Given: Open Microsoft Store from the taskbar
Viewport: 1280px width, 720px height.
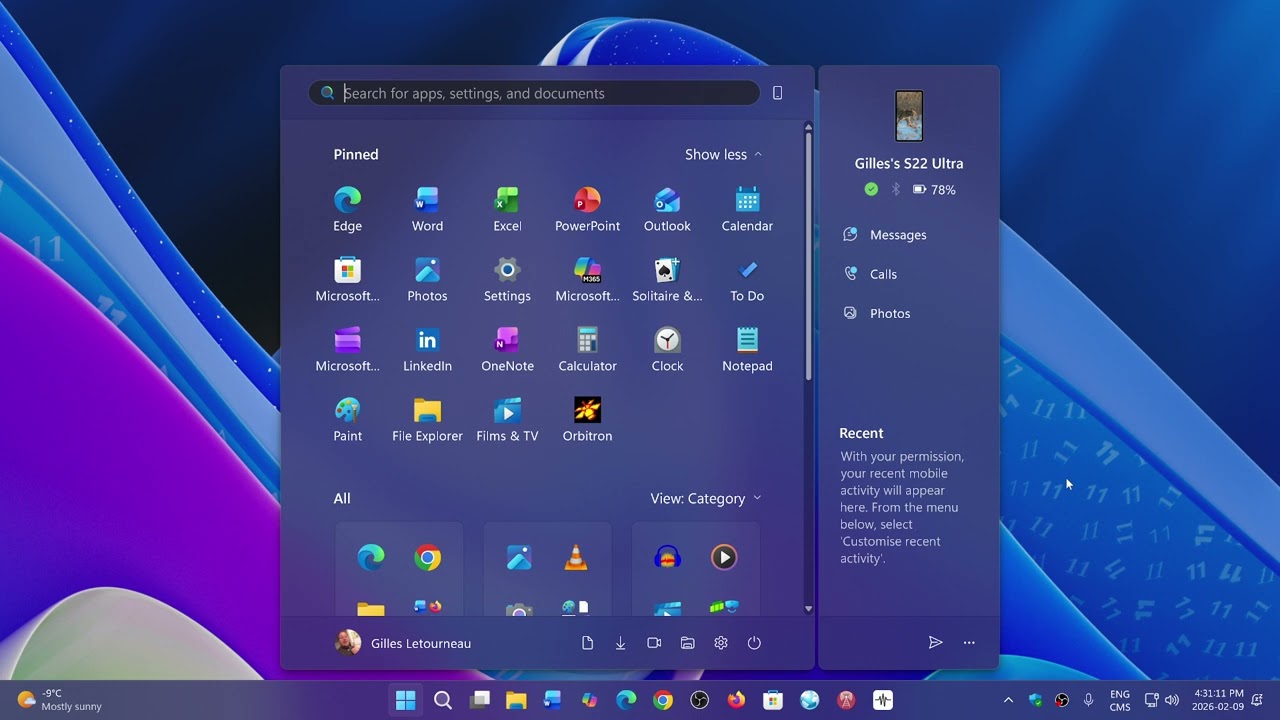Looking at the screenshot, I should (x=772, y=700).
